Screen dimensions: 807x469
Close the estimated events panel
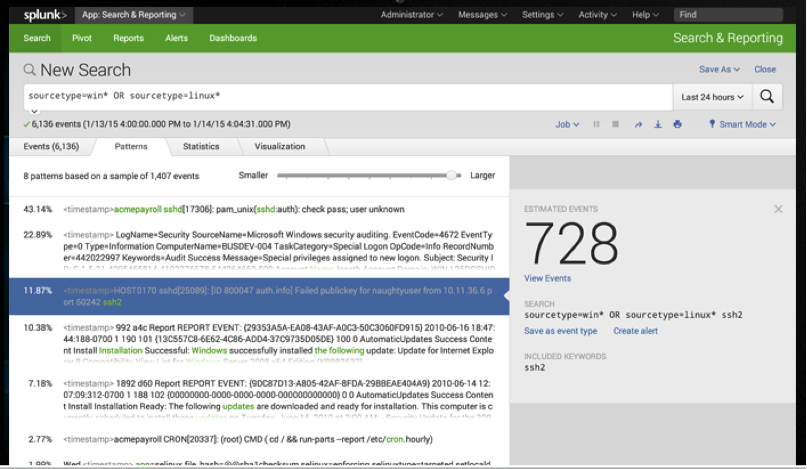click(778, 209)
